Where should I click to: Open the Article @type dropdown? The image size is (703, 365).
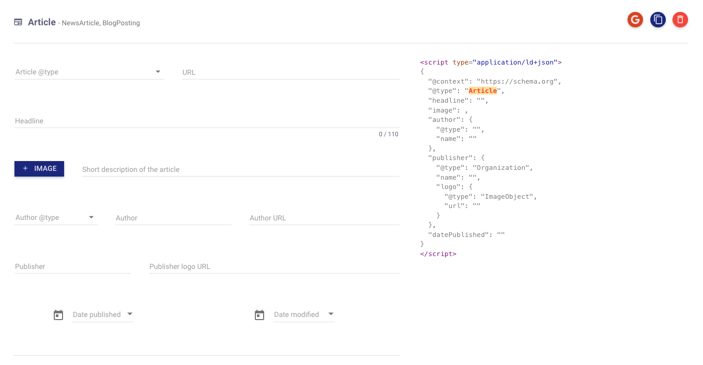click(x=89, y=72)
